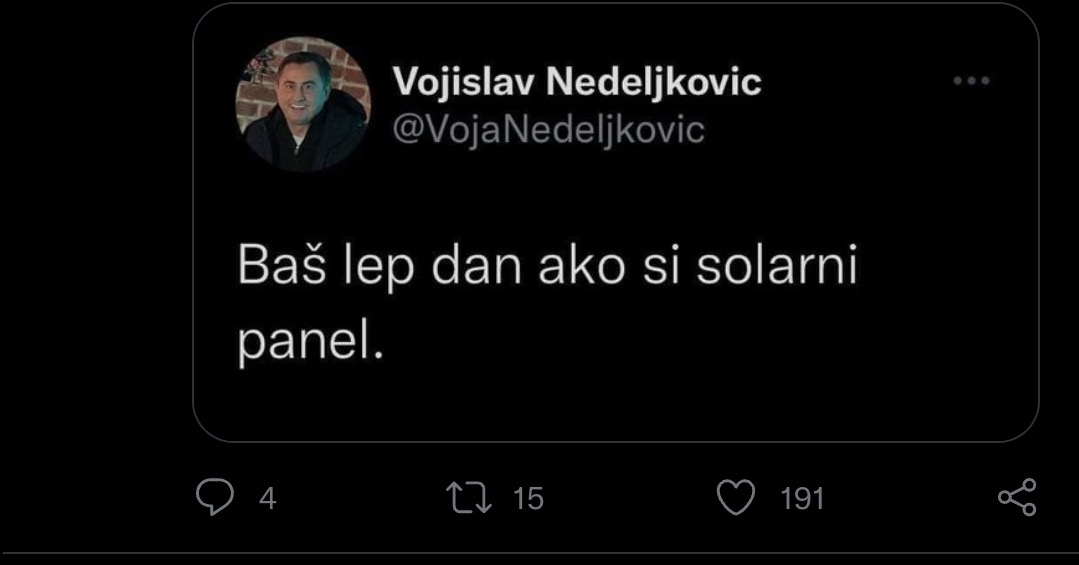
Task: Reply using the speech bubble icon
Action: (x=215, y=497)
